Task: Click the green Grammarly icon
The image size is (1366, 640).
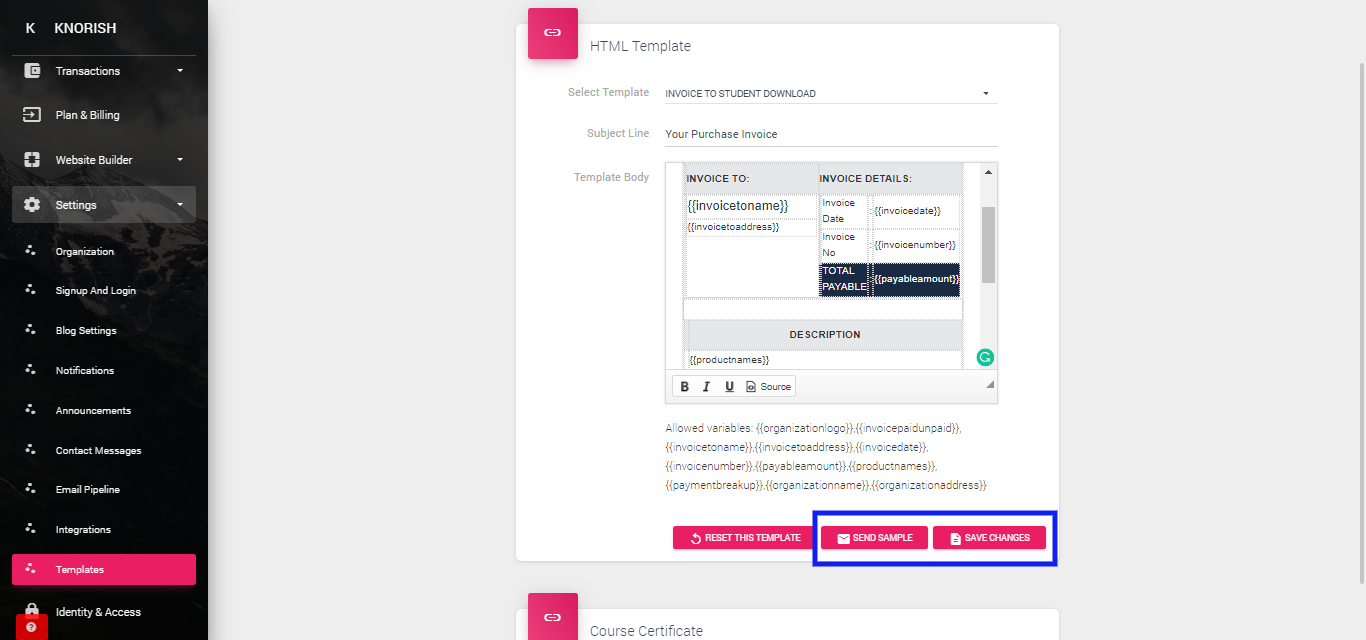Action: point(985,357)
